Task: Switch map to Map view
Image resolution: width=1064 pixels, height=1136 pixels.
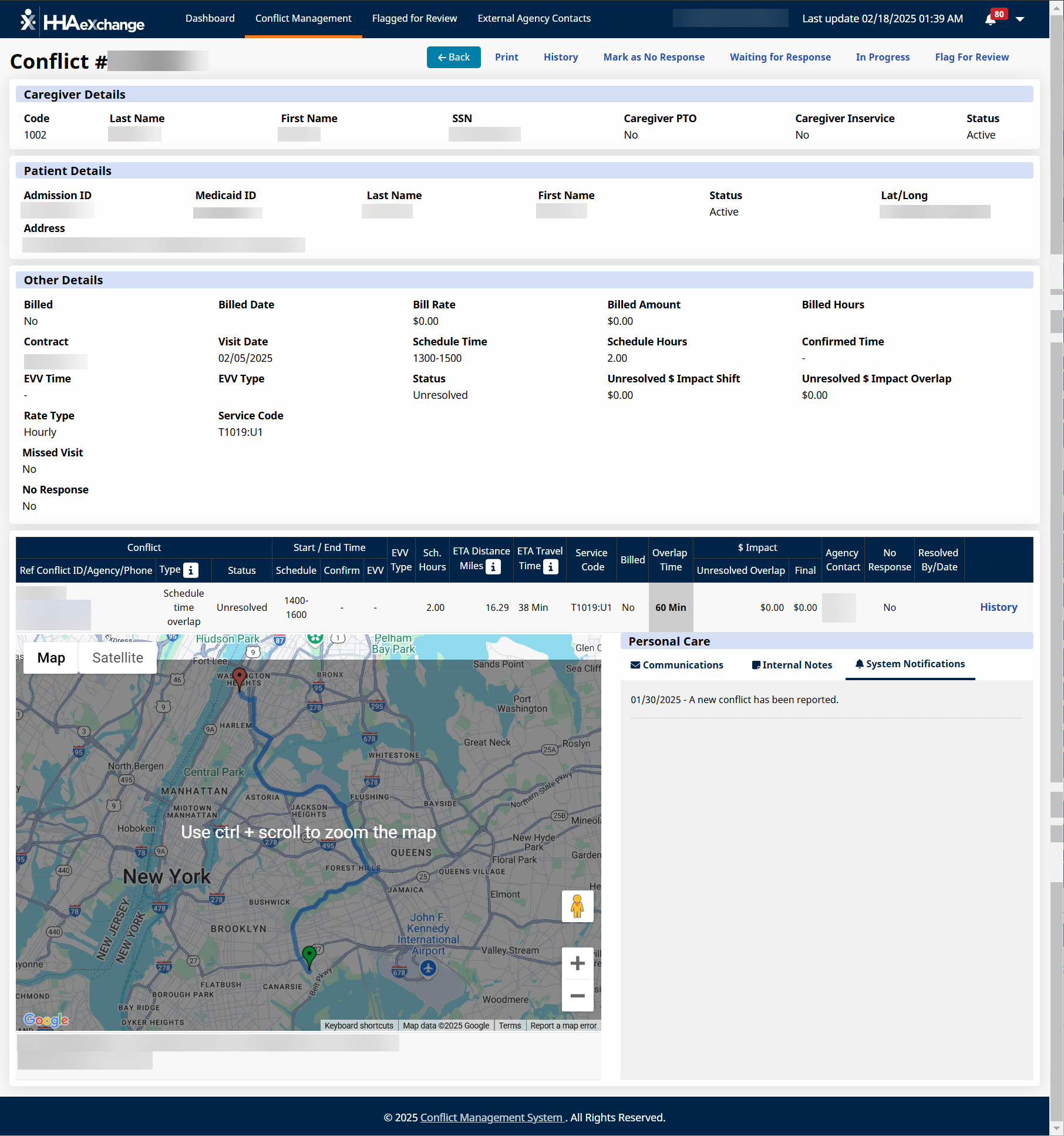Action: pyautogui.click(x=51, y=658)
